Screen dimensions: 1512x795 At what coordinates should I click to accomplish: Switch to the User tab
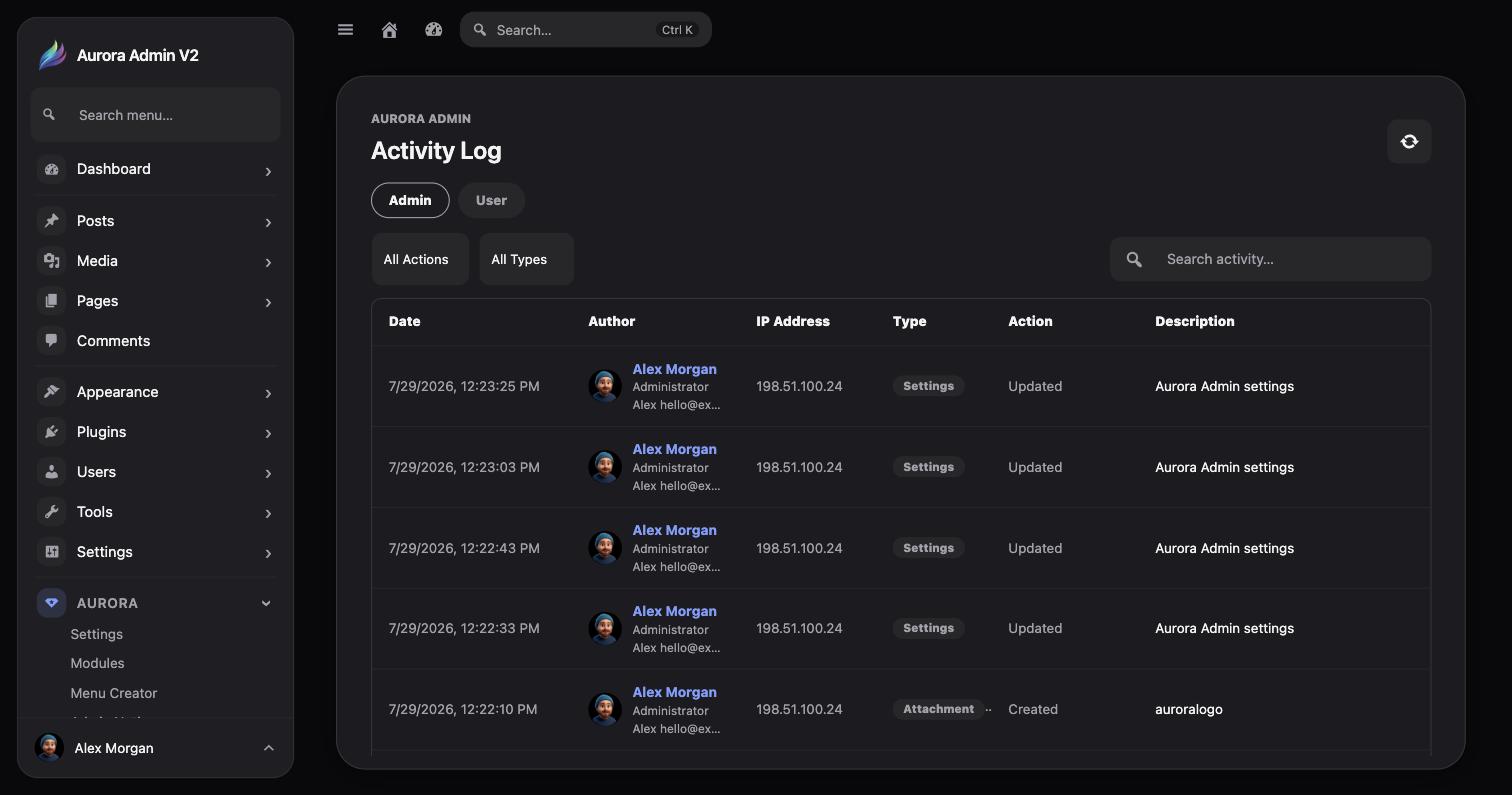tap(491, 200)
